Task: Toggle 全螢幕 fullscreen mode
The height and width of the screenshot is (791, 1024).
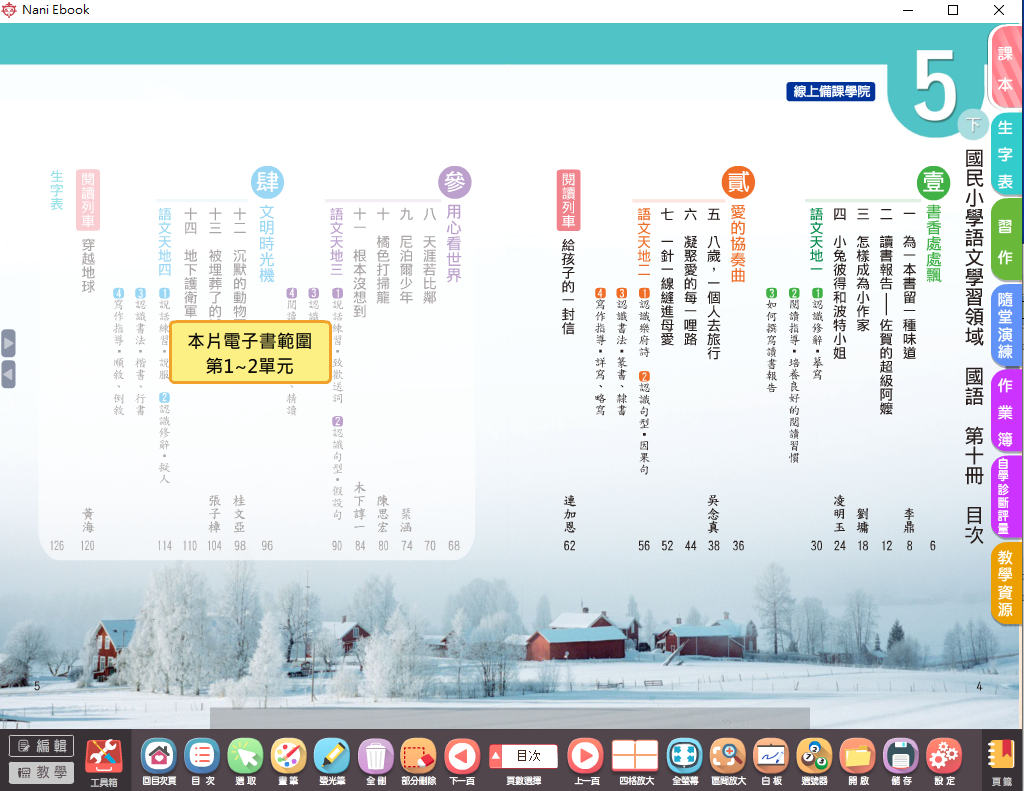Action: tap(684, 757)
